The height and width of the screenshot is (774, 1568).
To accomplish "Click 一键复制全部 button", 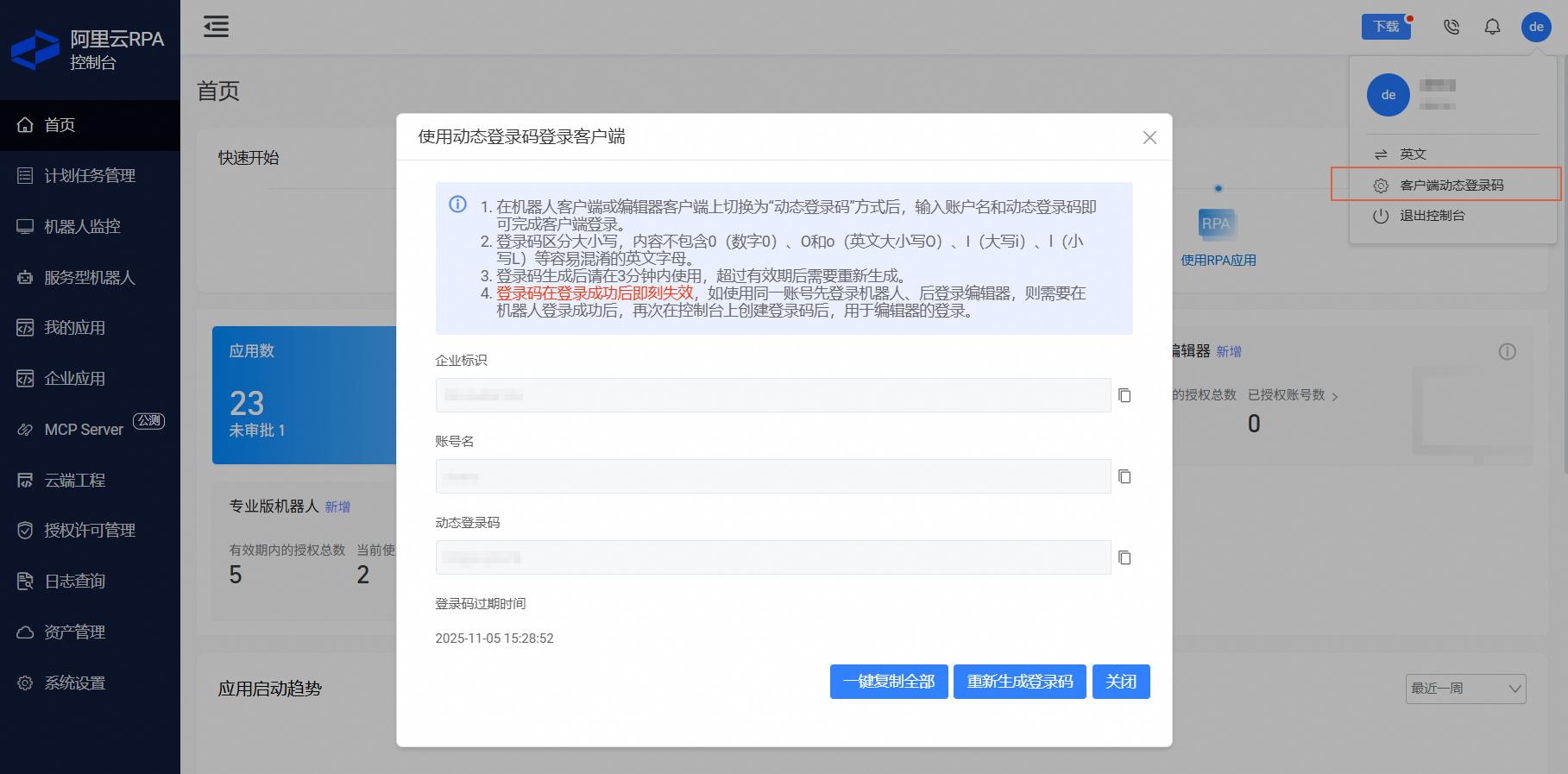I will pyautogui.click(x=889, y=682).
